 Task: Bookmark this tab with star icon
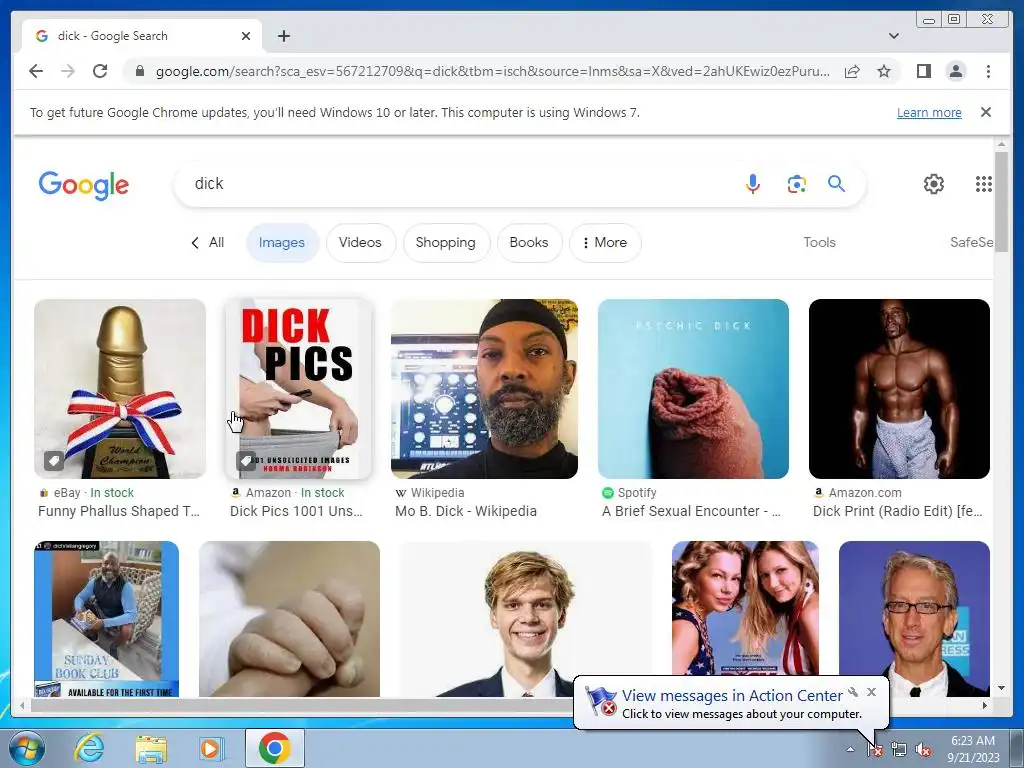tap(884, 71)
